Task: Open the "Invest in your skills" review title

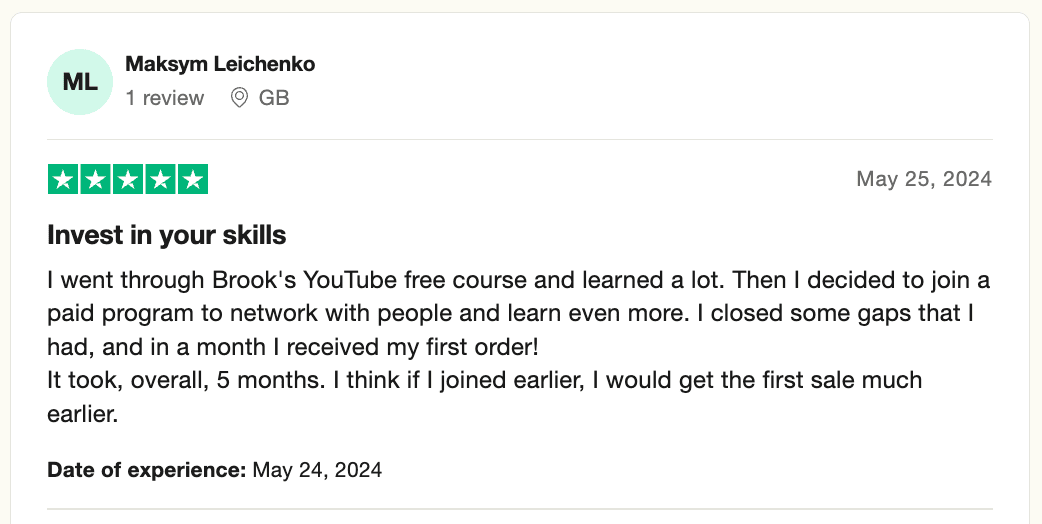Action: [x=167, y=235]
